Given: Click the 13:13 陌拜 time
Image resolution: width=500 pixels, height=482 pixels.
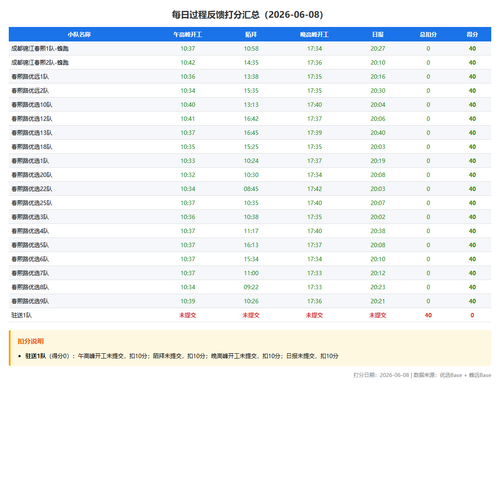Looking at the screenshot, I should tap(251, 105).
